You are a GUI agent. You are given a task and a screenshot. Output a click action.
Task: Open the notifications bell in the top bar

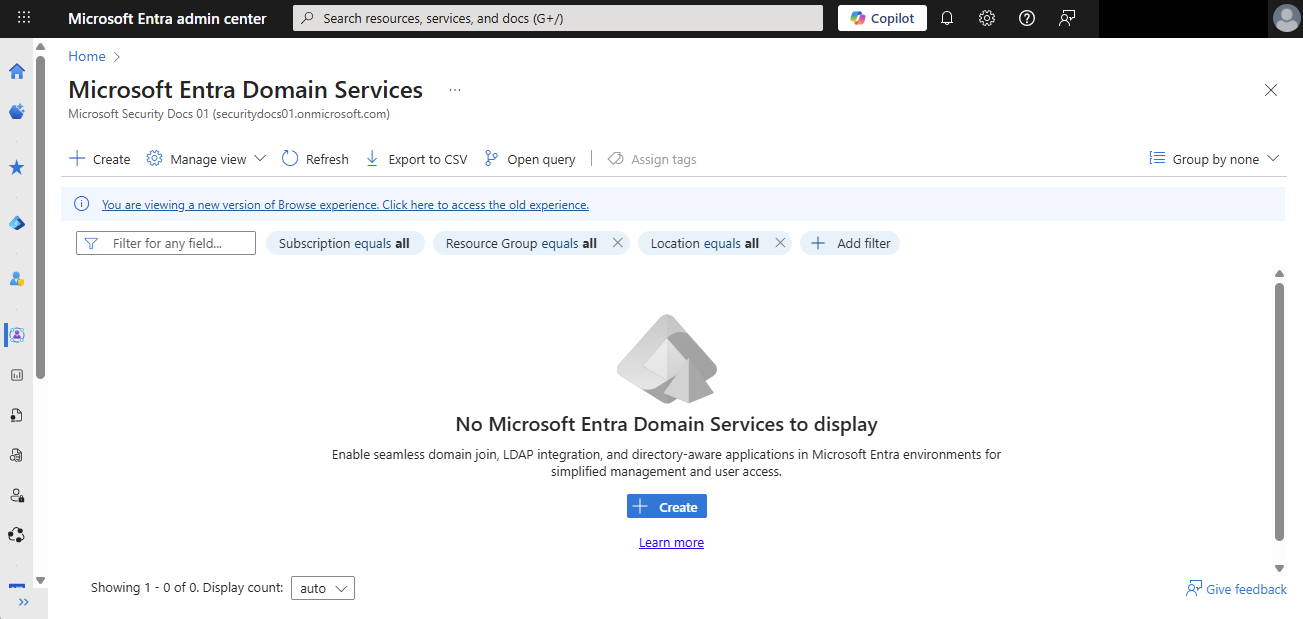tap(946, 17)
